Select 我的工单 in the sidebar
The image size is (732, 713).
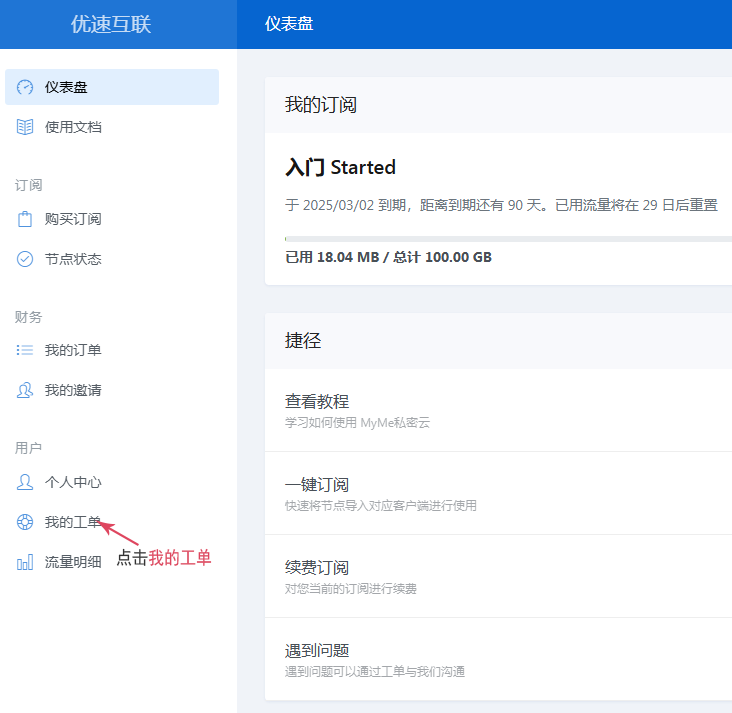pos(73,522)
